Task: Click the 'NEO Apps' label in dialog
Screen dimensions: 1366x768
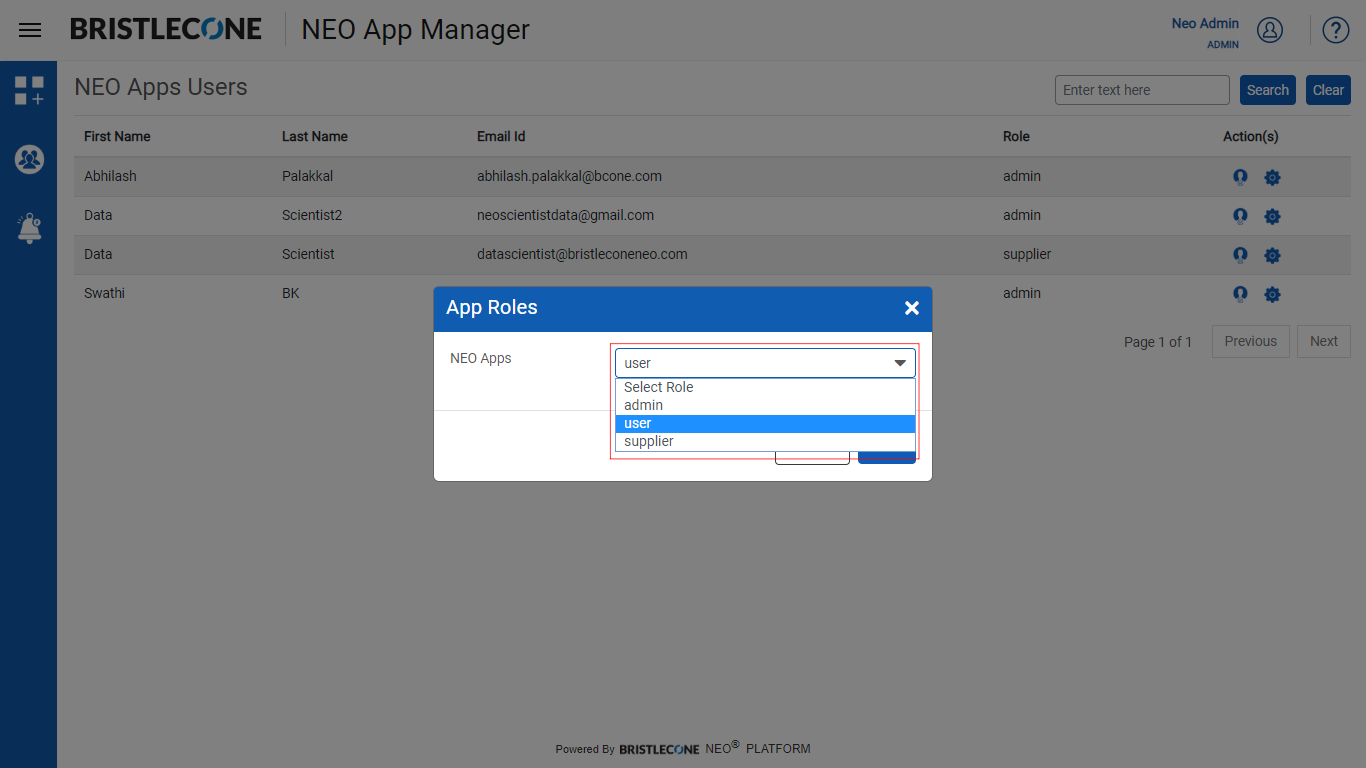Action: [x=481, y=358]
